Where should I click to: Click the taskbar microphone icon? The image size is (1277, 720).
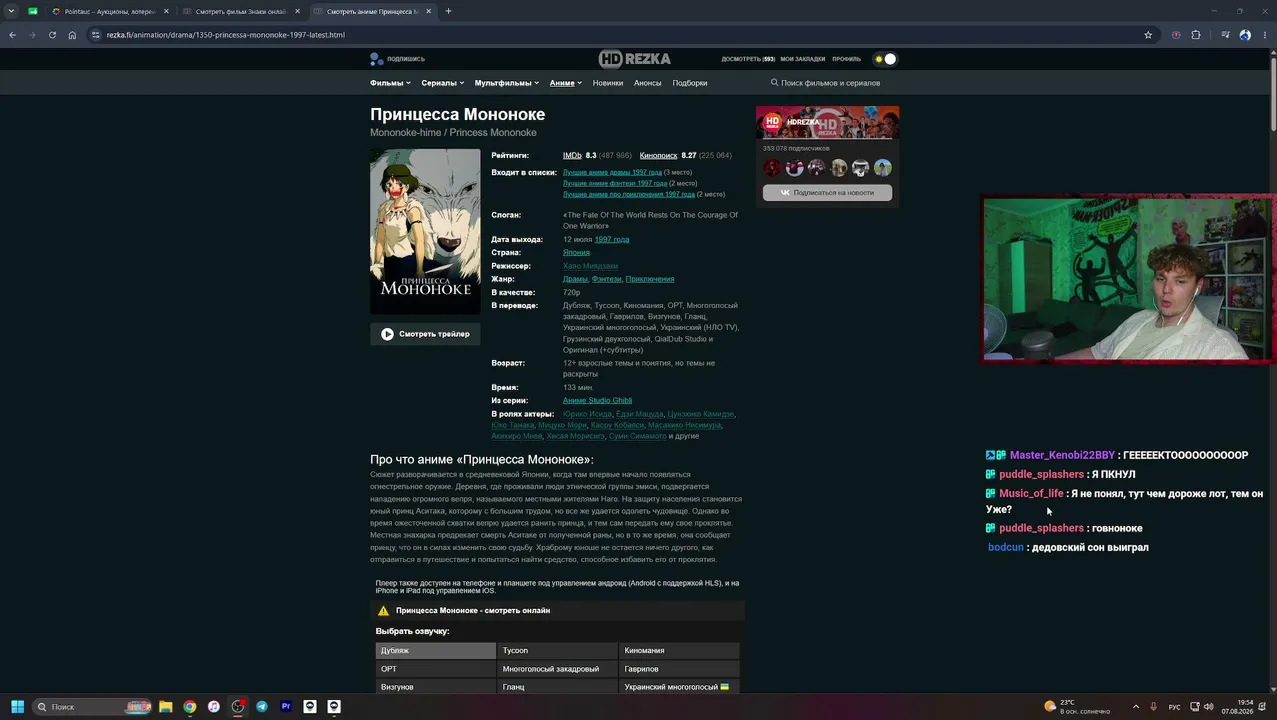click(1153, 707)
